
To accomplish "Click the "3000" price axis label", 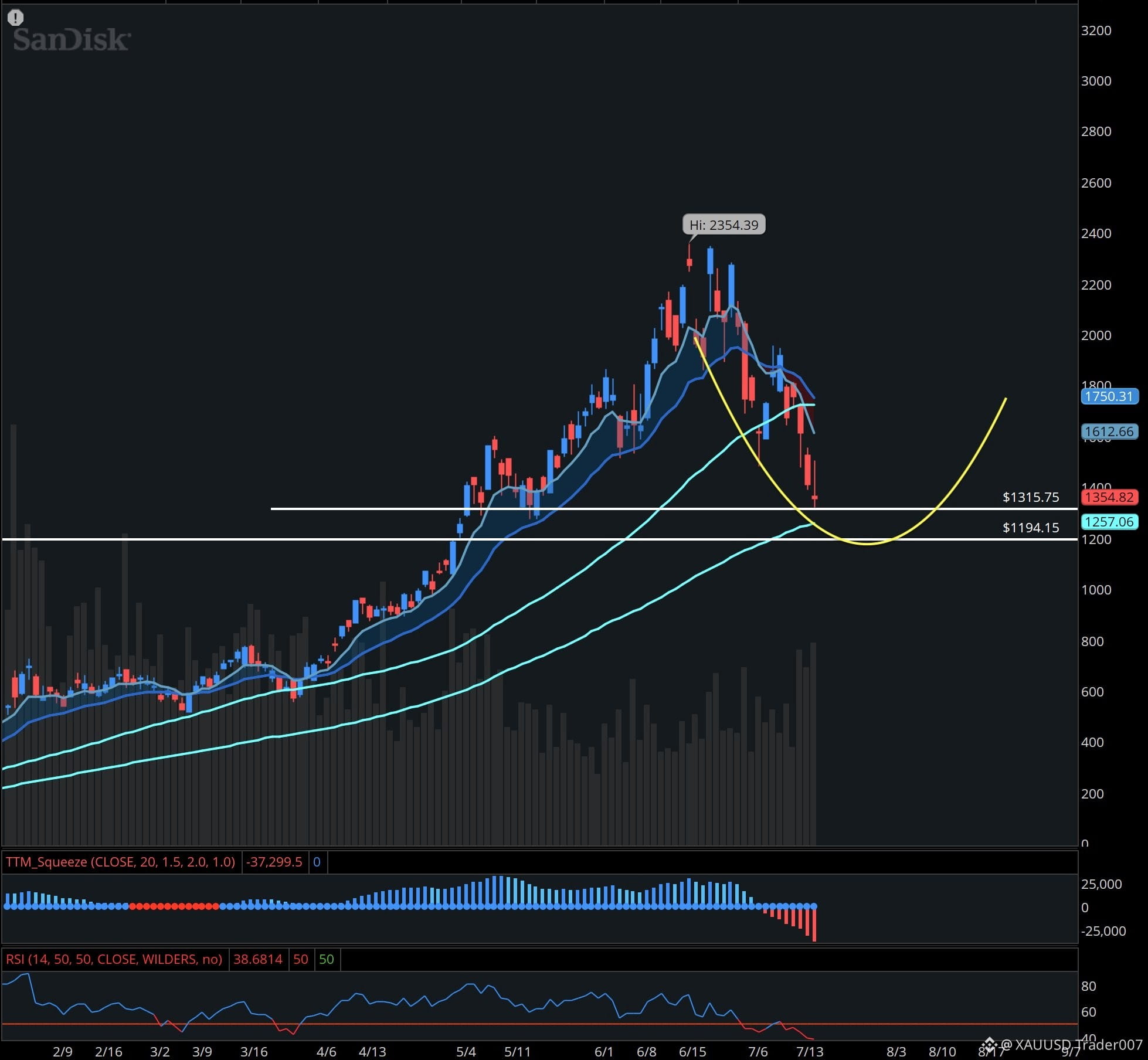I will coord(1096,81).
